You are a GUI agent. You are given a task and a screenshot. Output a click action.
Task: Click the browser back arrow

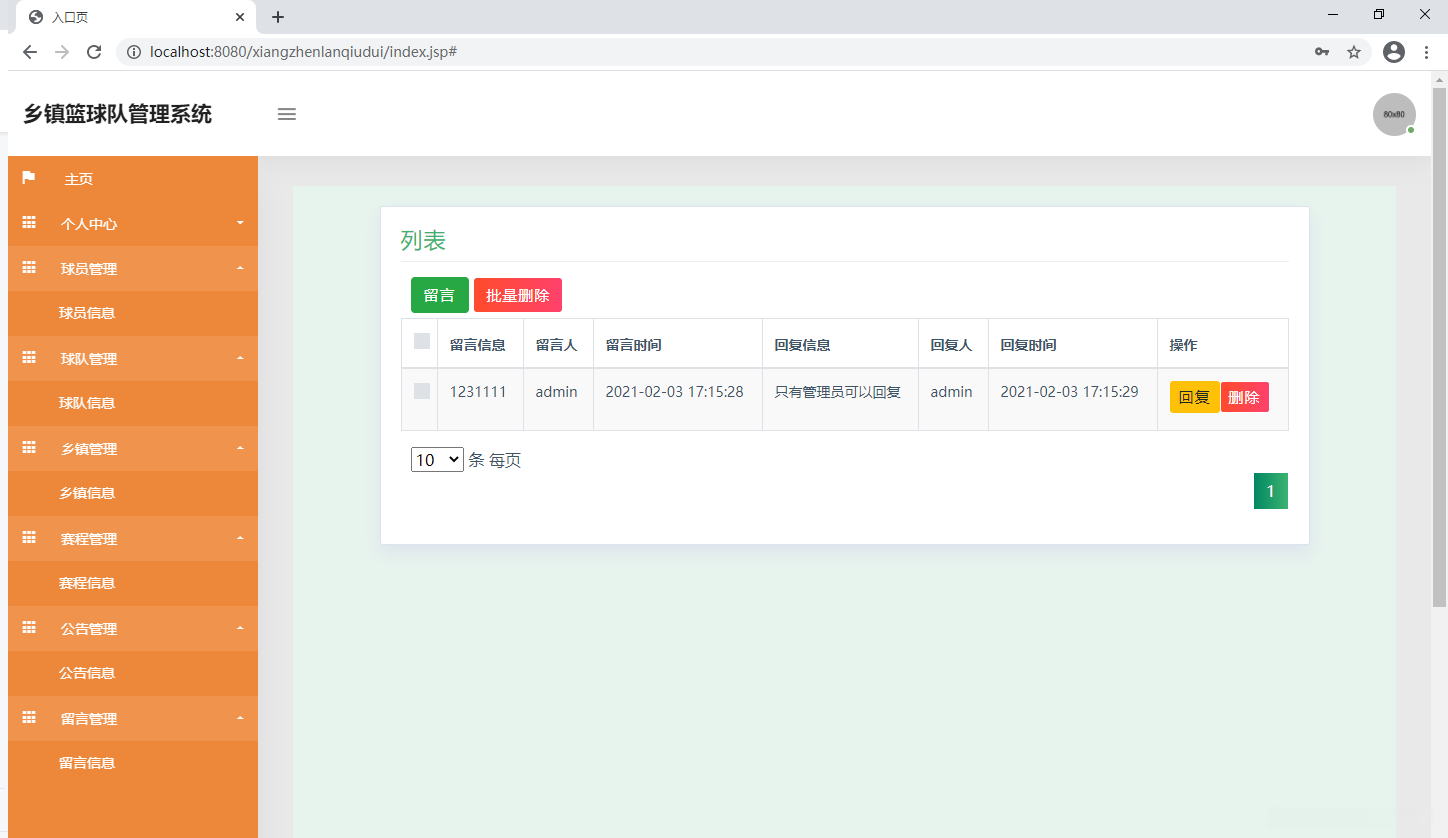tap(30, 52)
